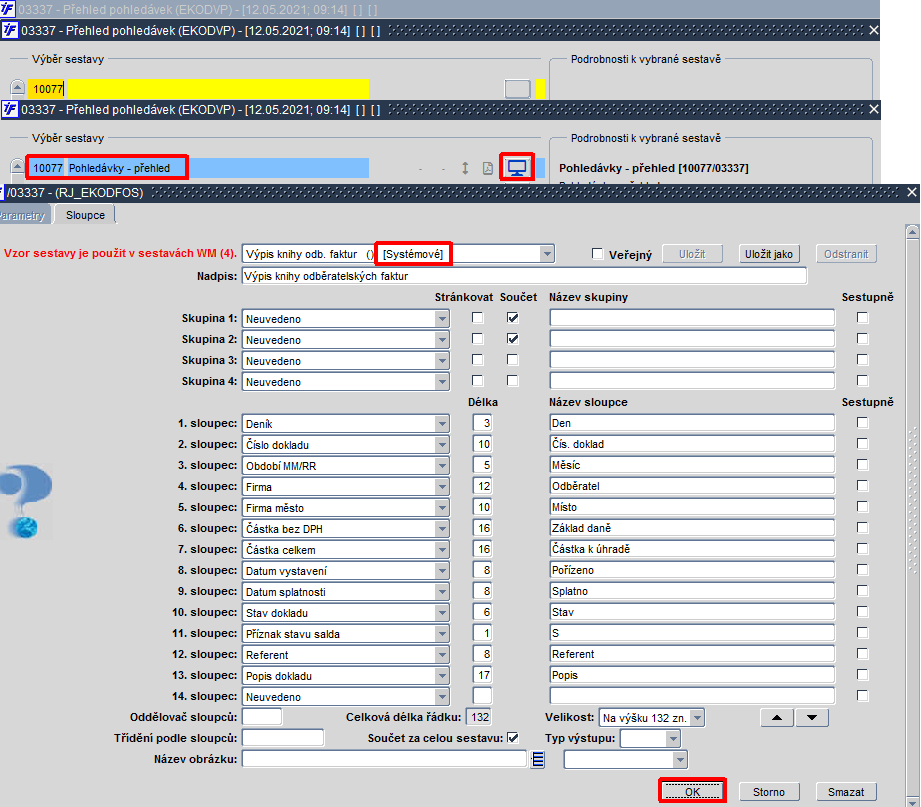Image resolution: width=921 pixels, height=807 pixels.
Task: Toggle the Veřejný checkbox
Action: [x=597, y=254]
